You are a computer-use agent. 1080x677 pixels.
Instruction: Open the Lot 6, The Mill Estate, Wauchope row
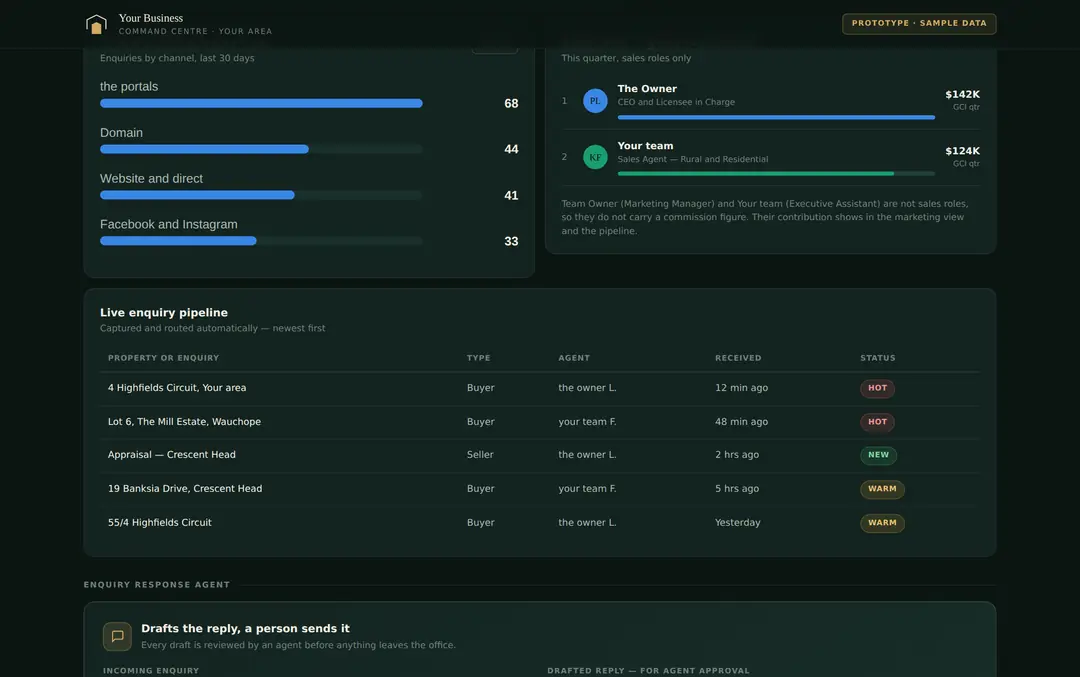[x=540, y=422]
